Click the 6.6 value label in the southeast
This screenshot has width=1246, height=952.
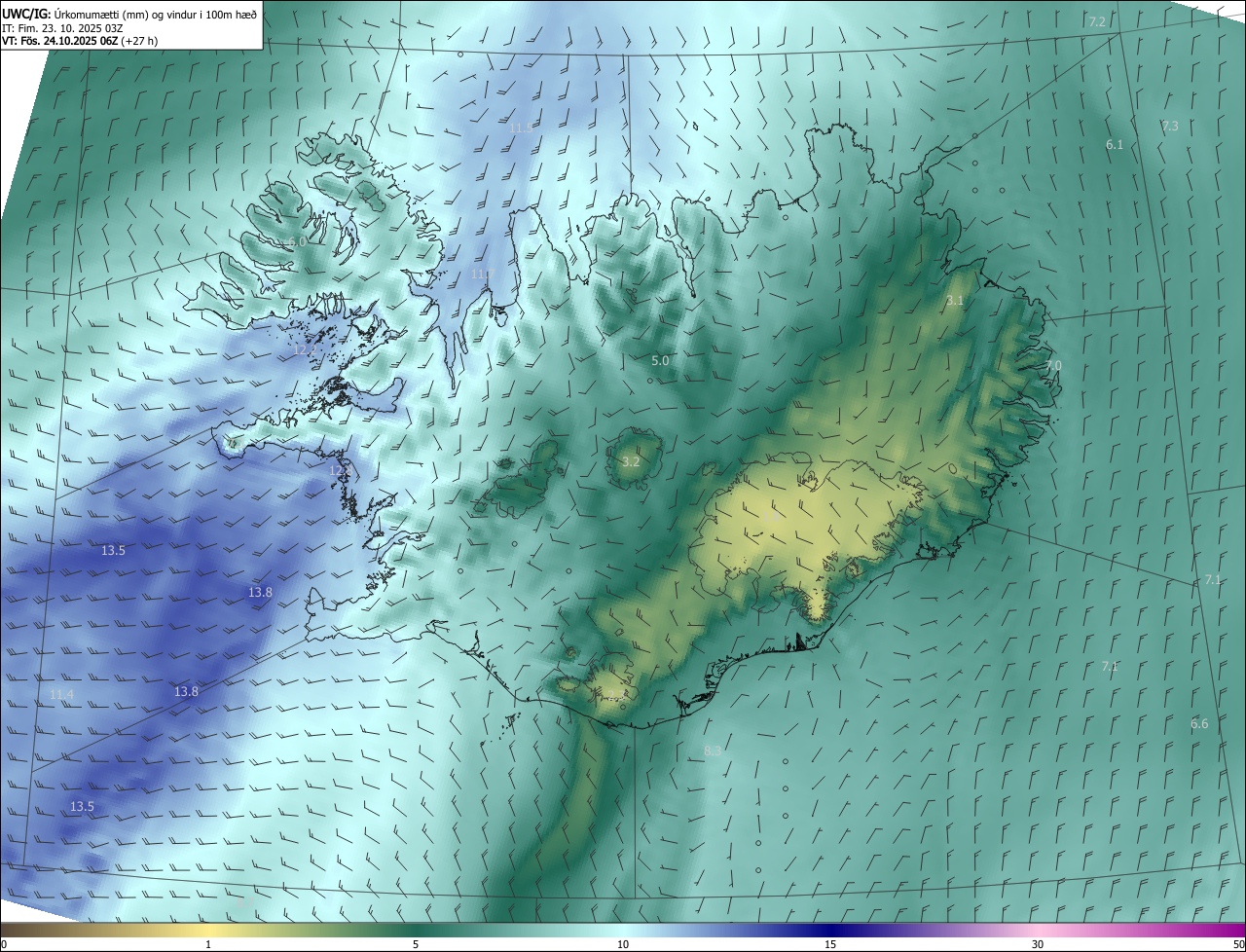1199,724
